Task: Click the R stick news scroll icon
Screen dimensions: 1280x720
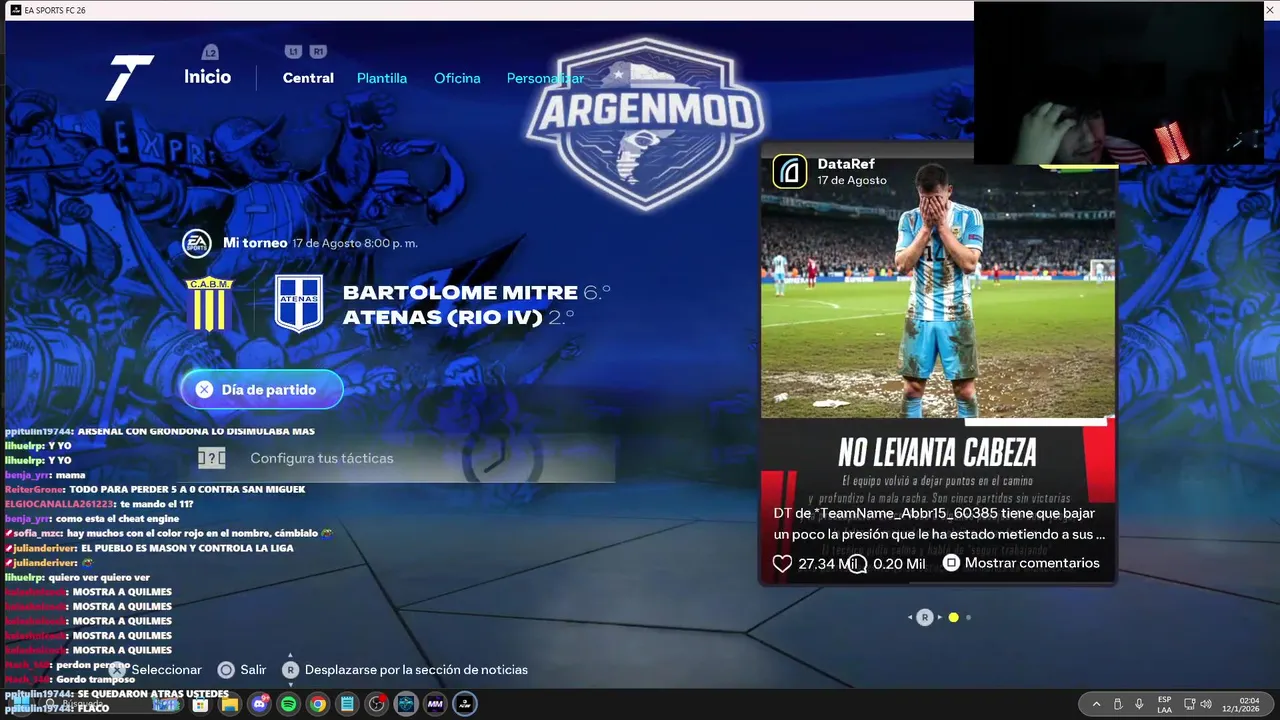Action: coord(925,618)
